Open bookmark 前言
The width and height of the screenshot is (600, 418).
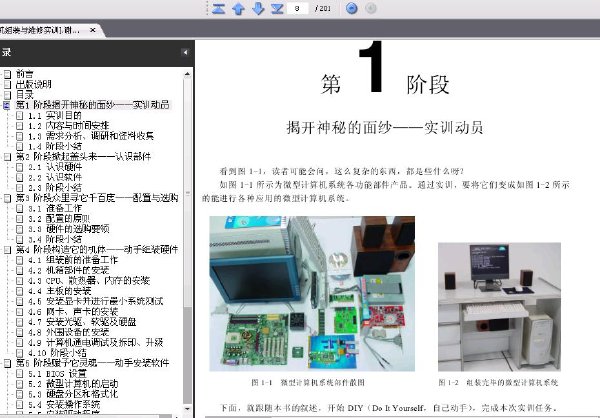[25, 74]
